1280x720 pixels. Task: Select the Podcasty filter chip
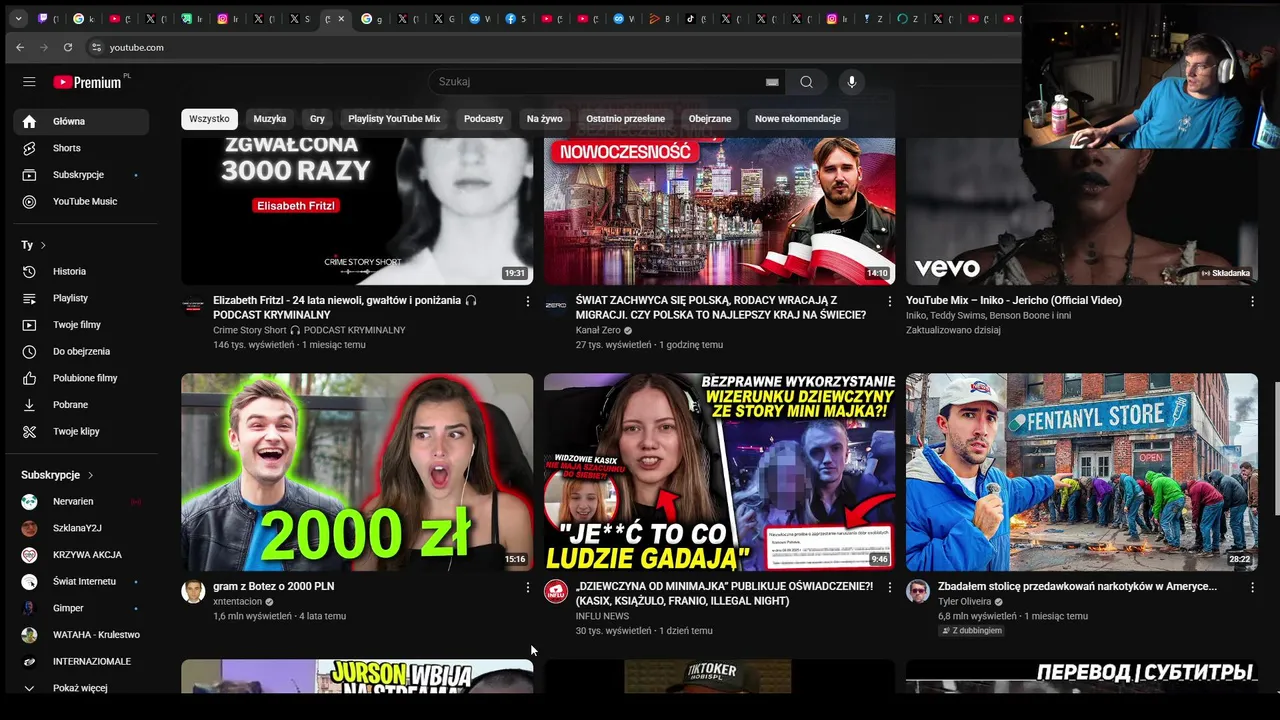click(483, 119)
